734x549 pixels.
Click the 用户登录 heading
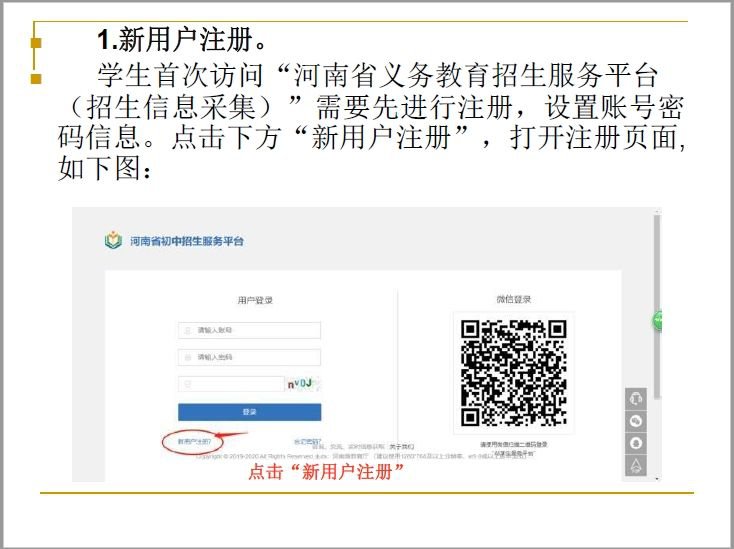coord(255,300)
